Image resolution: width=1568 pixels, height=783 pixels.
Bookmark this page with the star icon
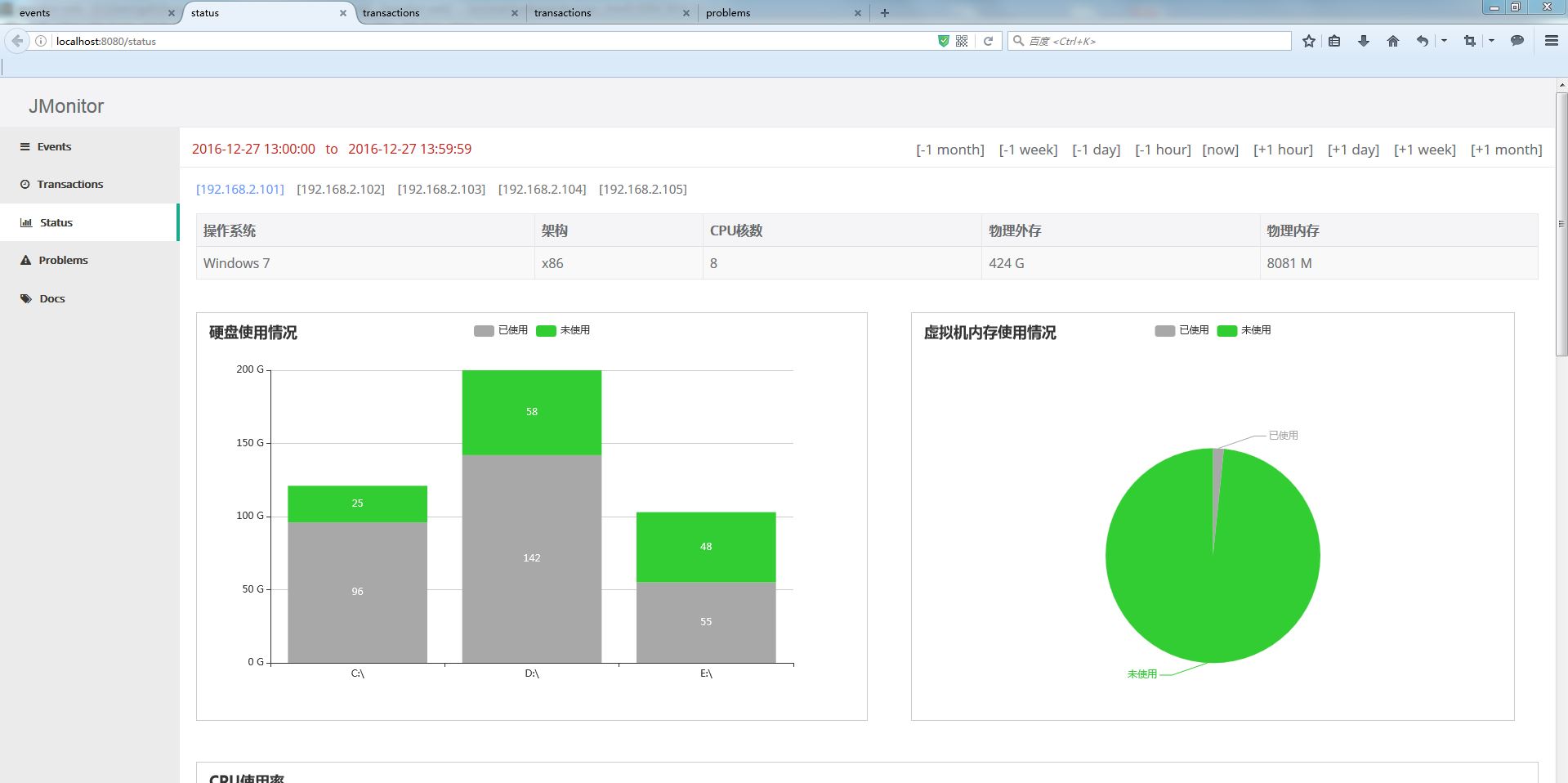1307,40
